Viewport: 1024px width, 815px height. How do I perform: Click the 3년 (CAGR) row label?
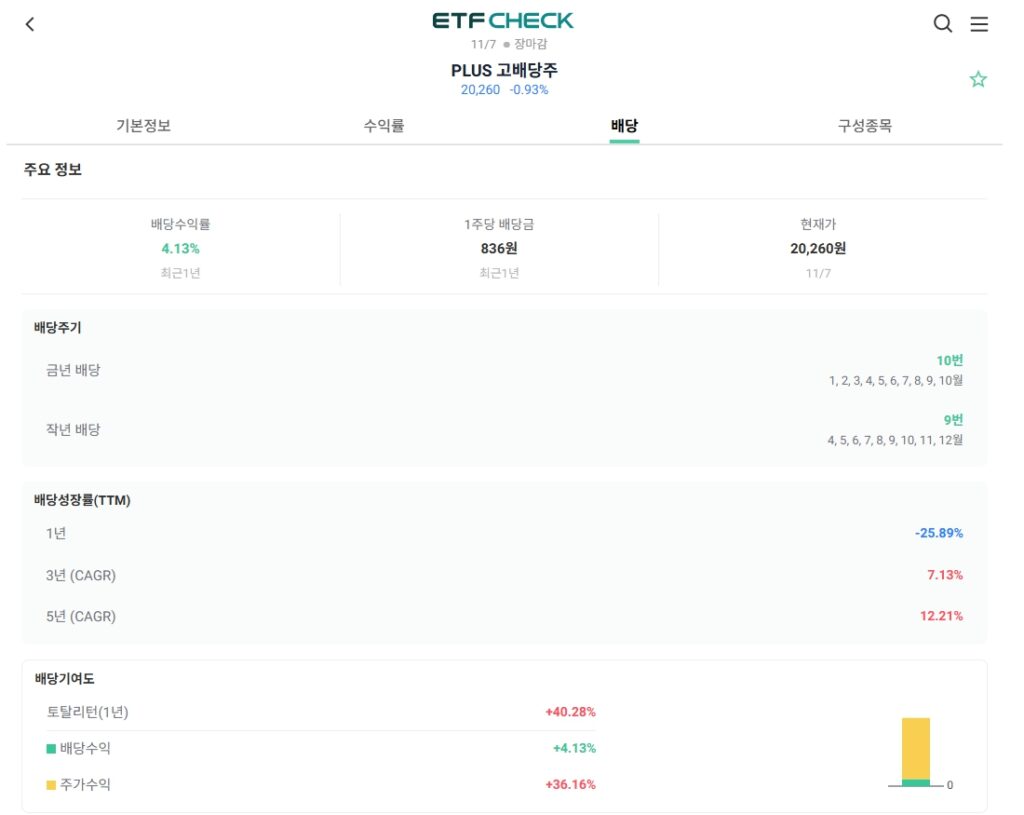[81, 575]
